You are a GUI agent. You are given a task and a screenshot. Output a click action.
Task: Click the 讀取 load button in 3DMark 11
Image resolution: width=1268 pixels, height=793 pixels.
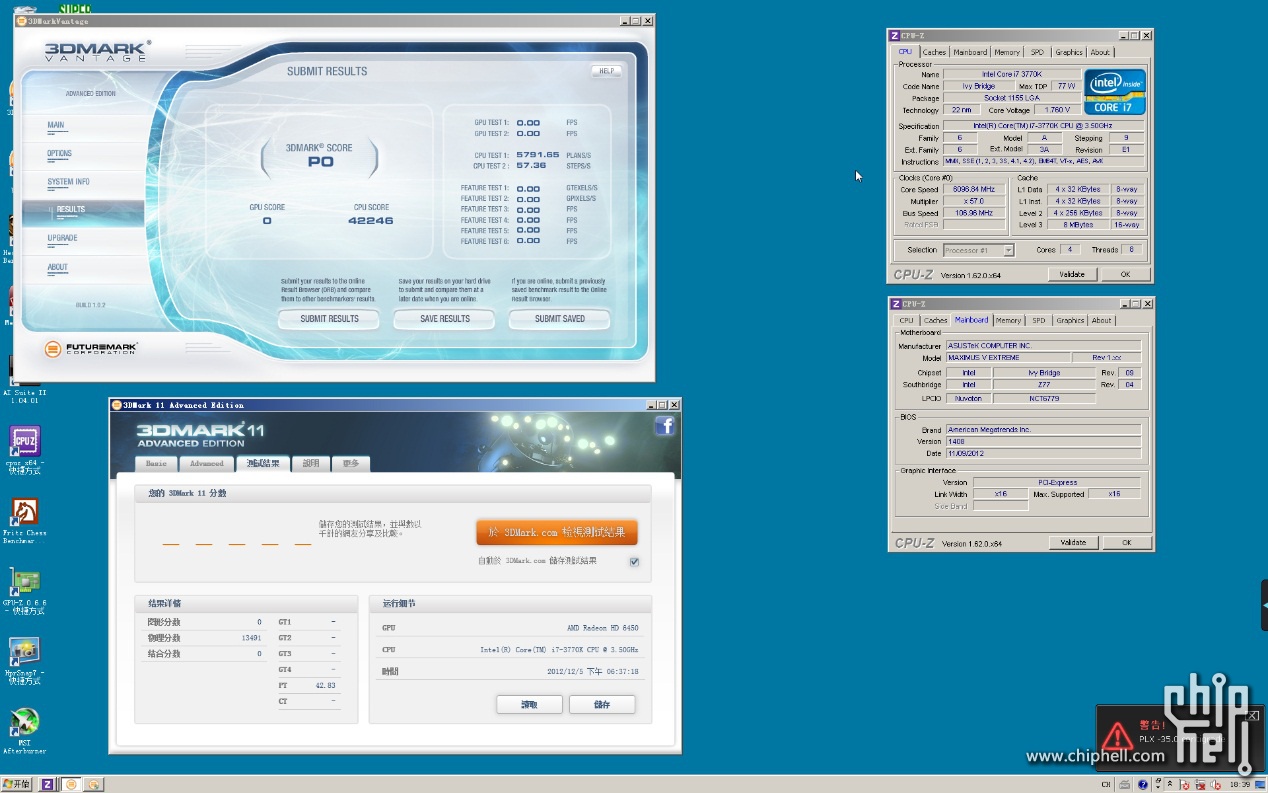[529, 704]
